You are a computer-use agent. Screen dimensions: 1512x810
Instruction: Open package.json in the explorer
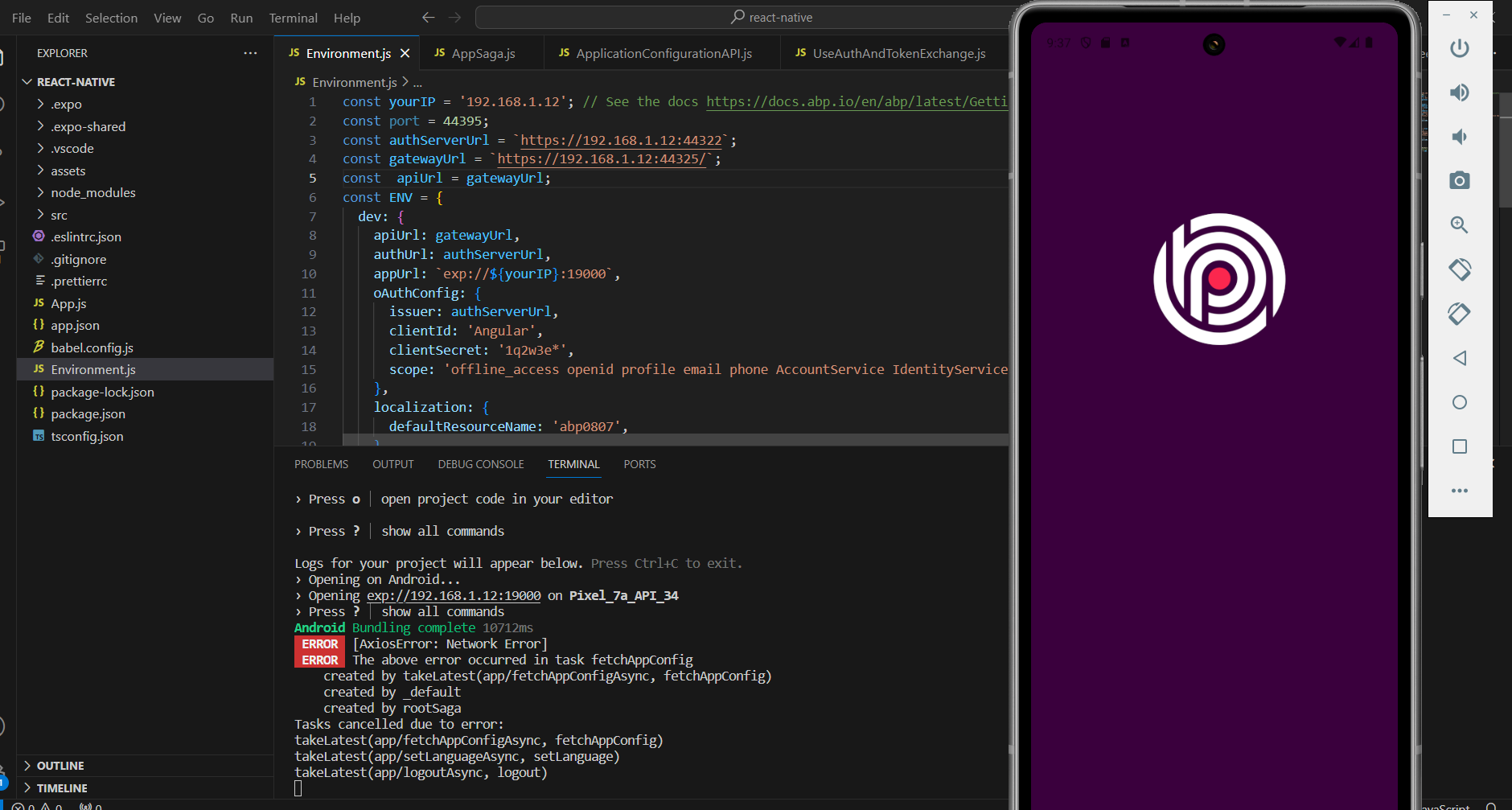point(88,414)
